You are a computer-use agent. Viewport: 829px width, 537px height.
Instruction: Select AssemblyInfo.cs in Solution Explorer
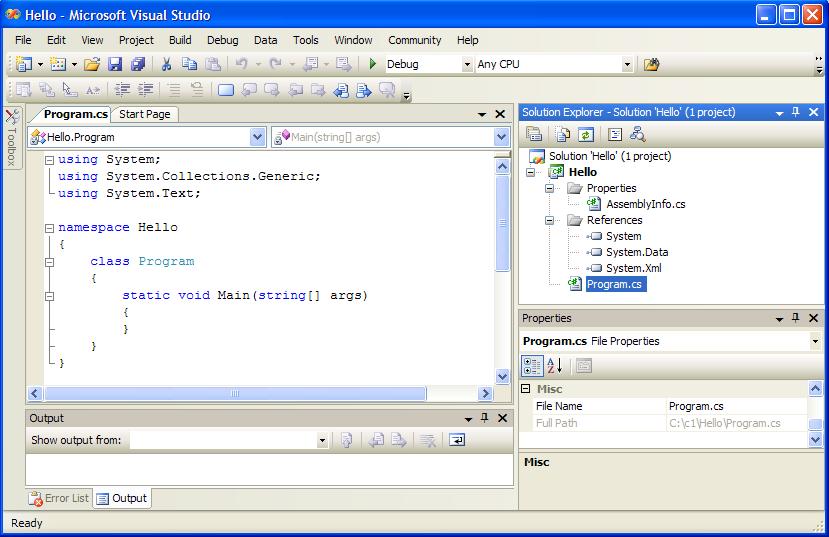coord(645,204)
